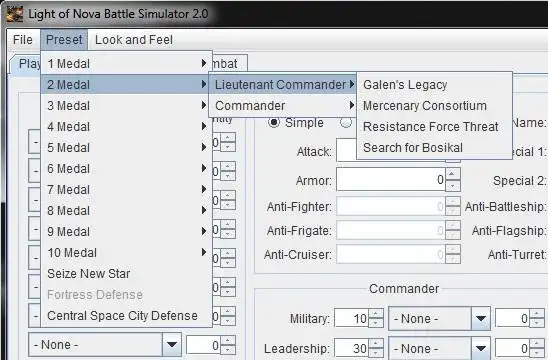
Task: Open the bottom-left None ship dropdown
Action: click(105, 345)
